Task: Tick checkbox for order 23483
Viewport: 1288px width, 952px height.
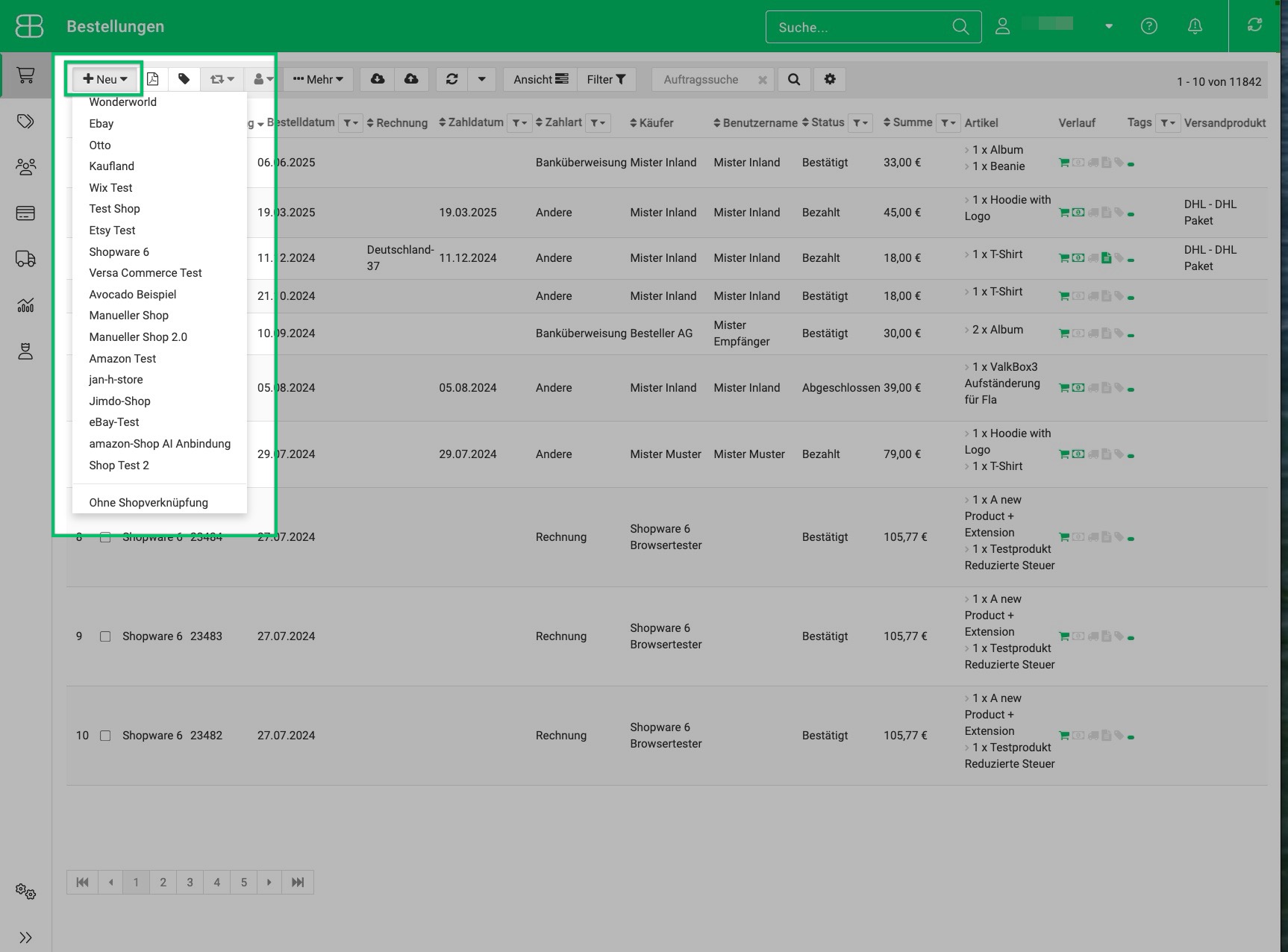Action: [x=105, y=636]
